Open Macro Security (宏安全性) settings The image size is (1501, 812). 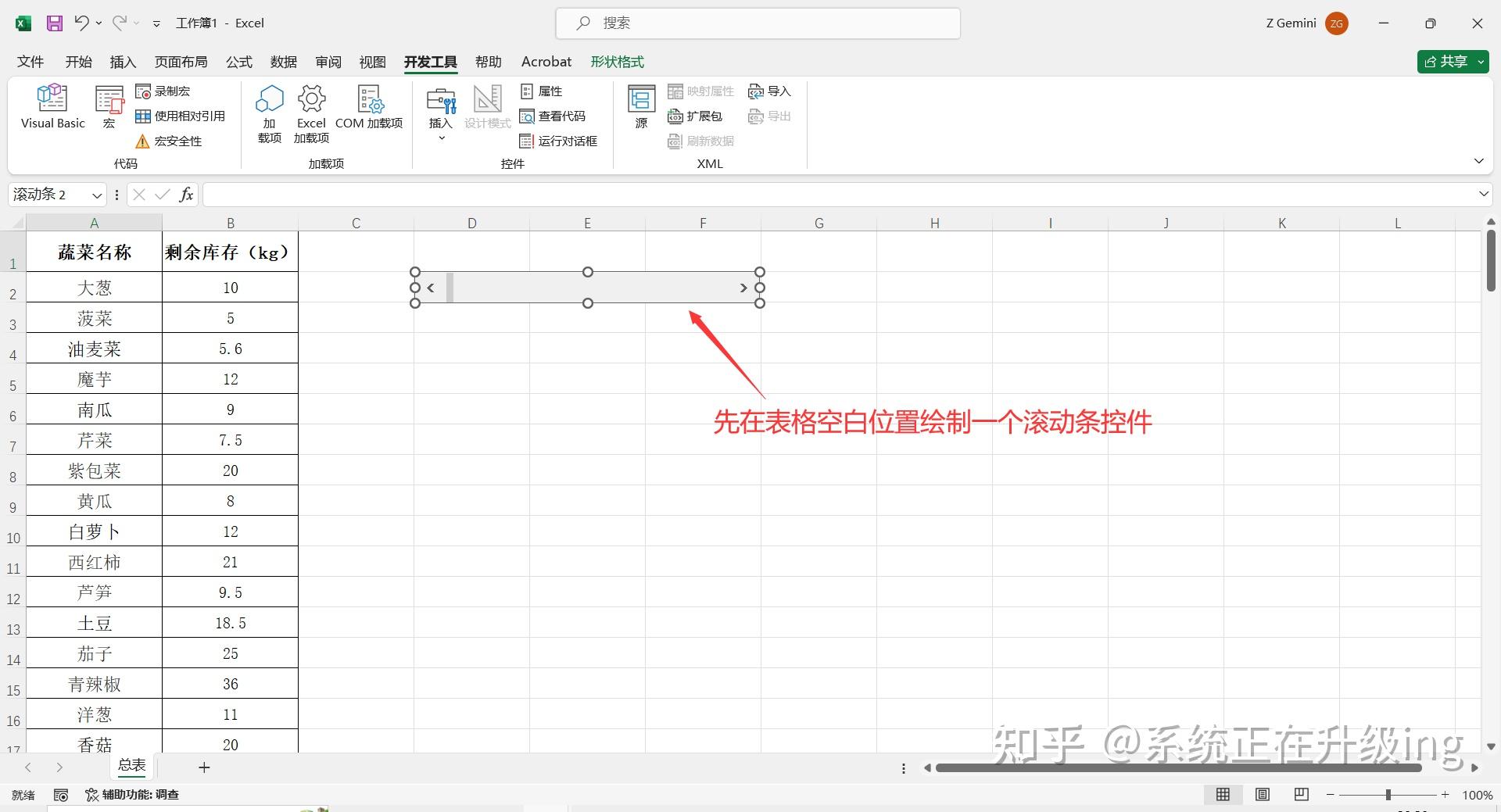(x=169, y=141)
